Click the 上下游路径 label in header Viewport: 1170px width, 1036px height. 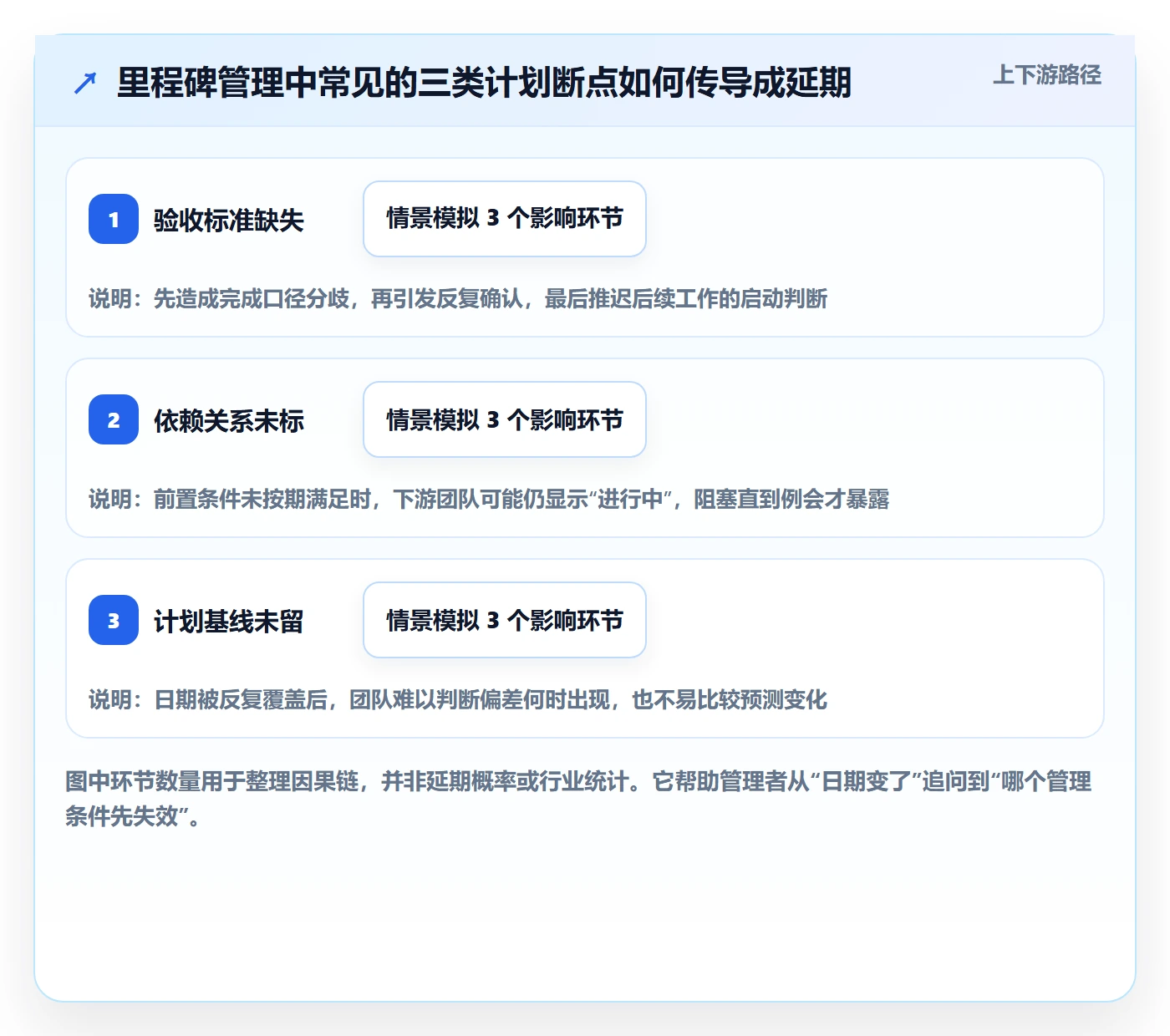1047,75
